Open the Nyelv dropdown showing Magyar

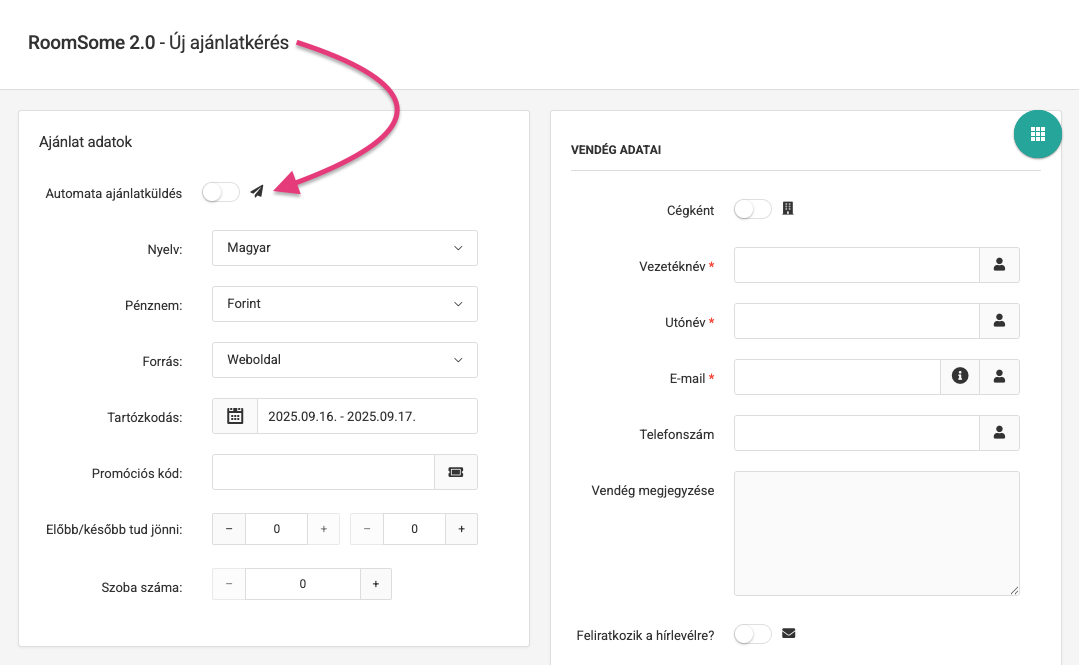[x=344, y=248]
